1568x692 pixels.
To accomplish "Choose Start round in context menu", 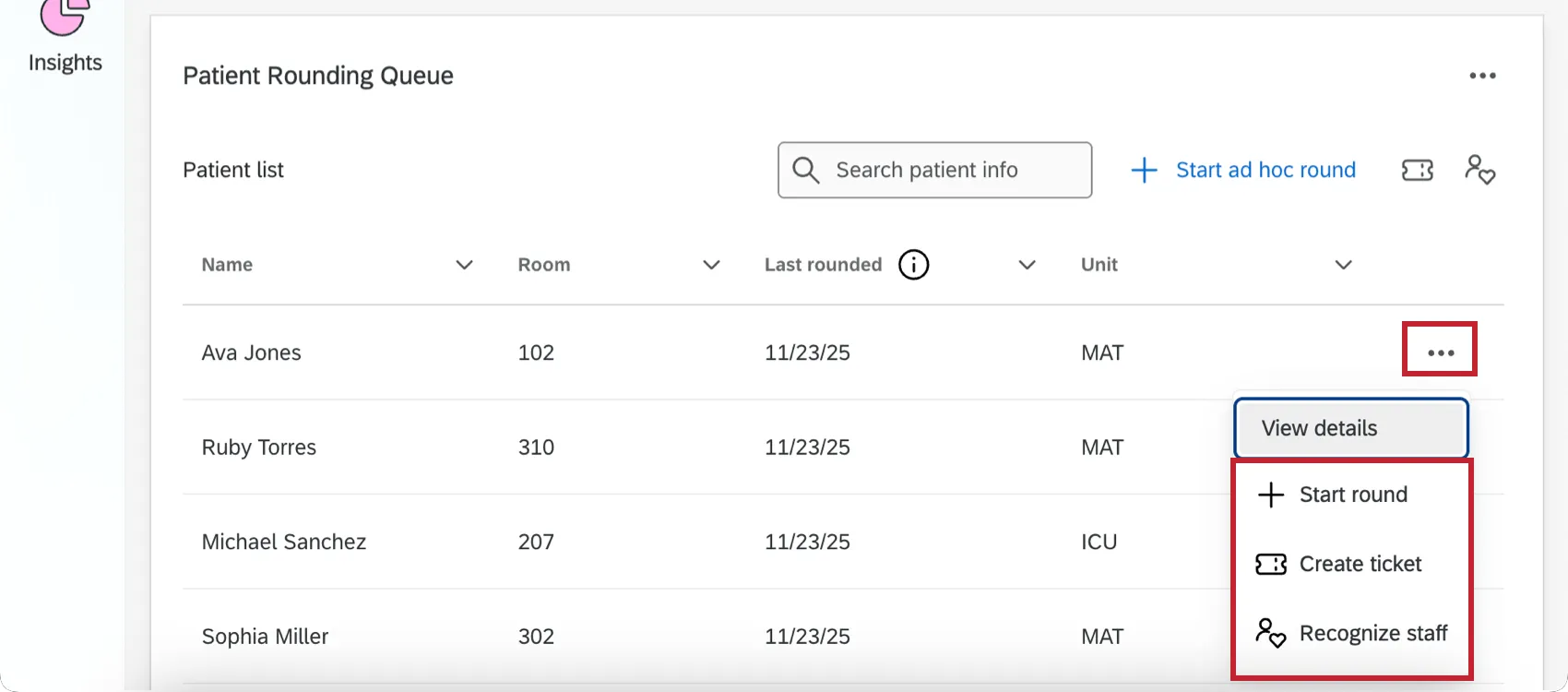I will tap(1352, 495).
